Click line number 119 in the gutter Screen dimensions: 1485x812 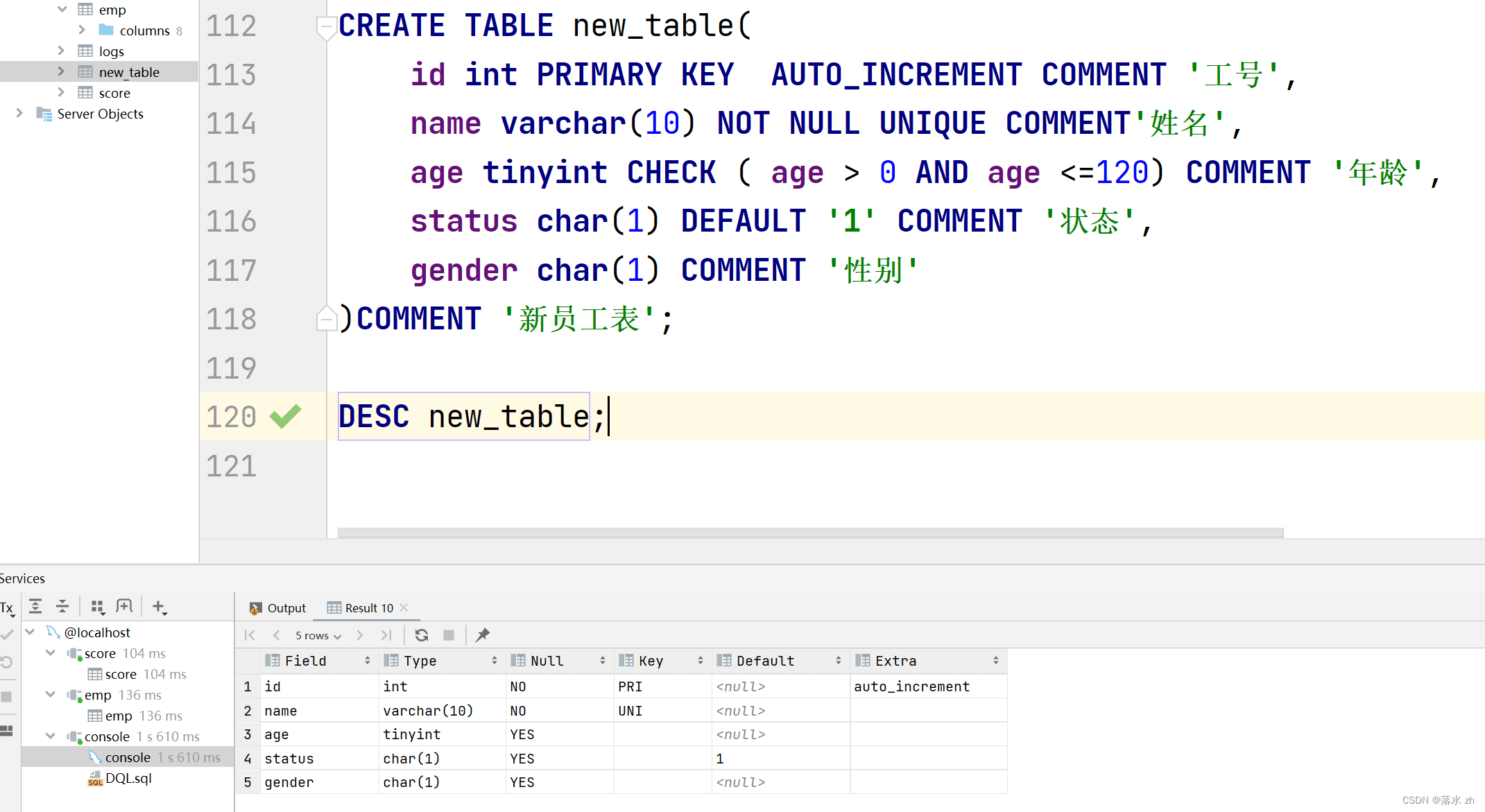[231, 368]
